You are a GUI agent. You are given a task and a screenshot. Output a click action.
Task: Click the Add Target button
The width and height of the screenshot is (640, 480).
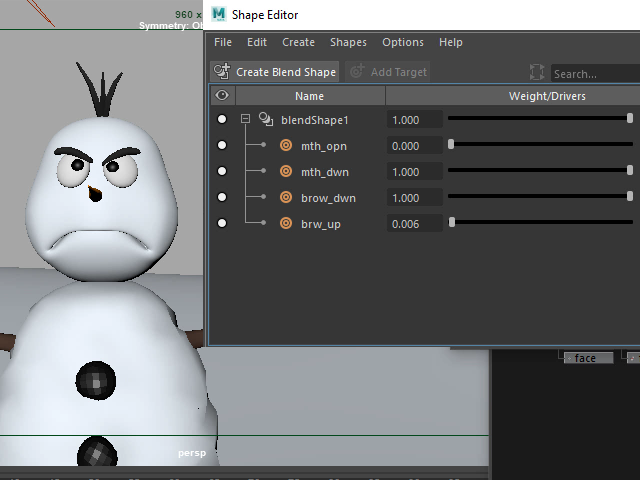point(388,72)
